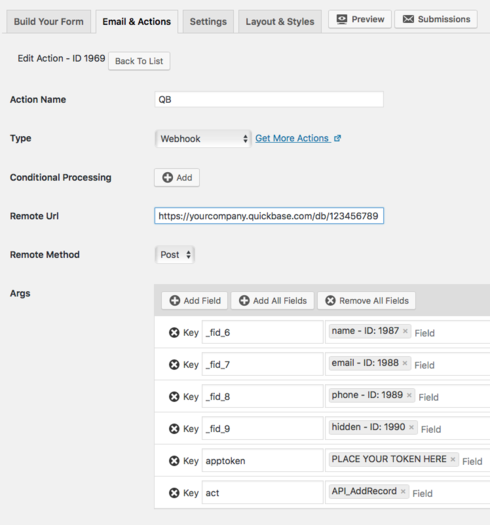
Task: Delete the _fid_7 key row
Action: (174, 364)
